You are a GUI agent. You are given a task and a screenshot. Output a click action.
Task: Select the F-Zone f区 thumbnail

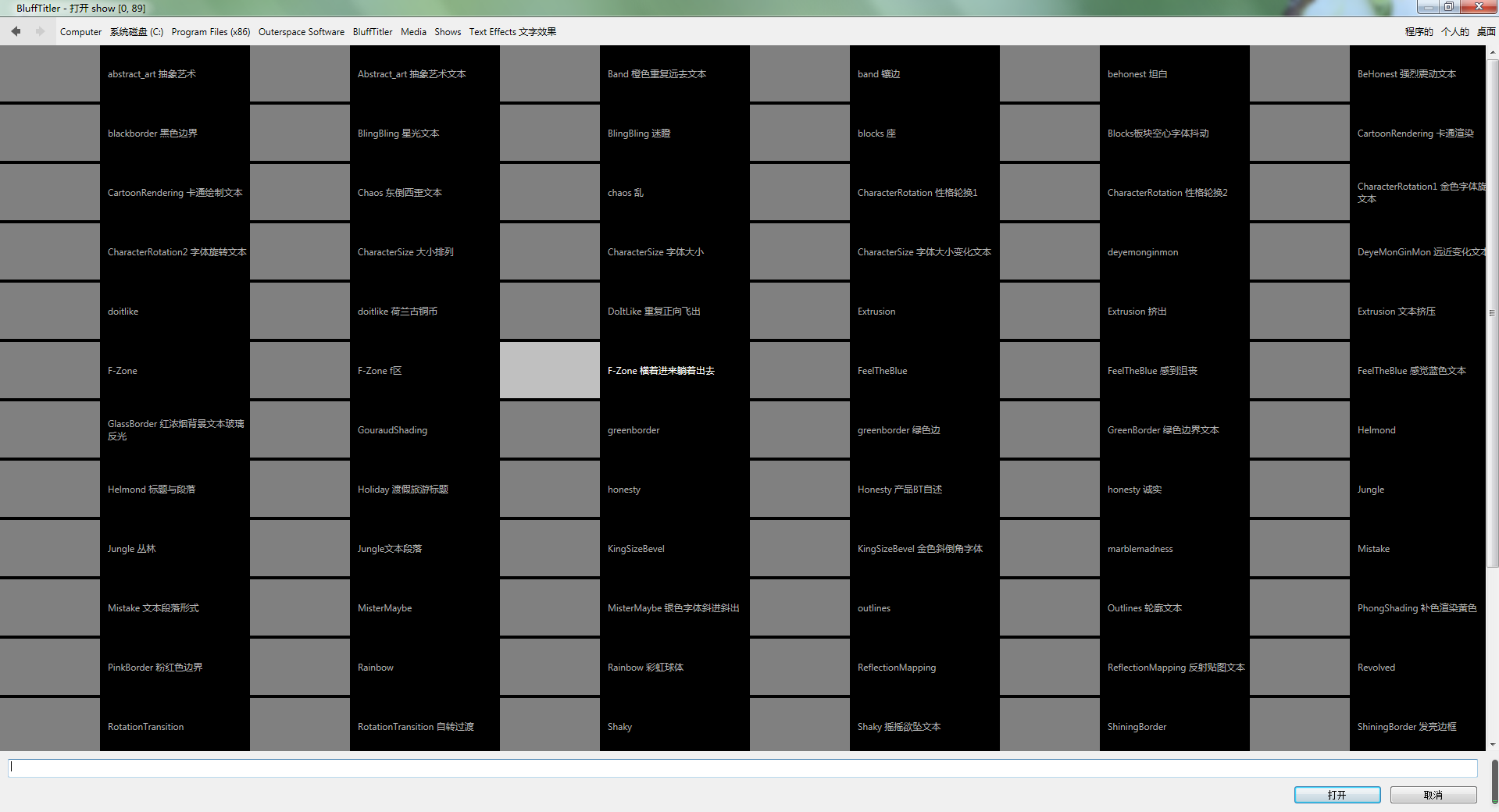tap(300, 371)
